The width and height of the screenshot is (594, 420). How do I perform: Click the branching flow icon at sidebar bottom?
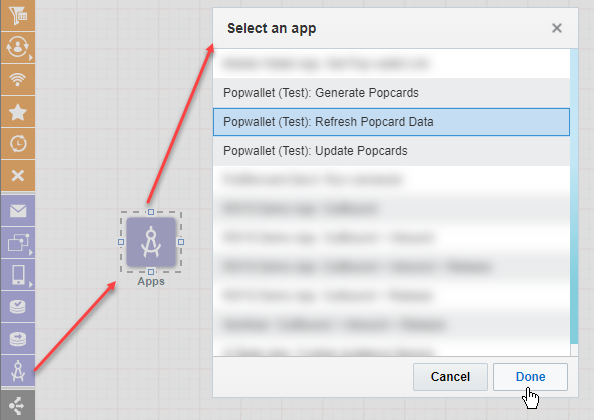point(17,406)
